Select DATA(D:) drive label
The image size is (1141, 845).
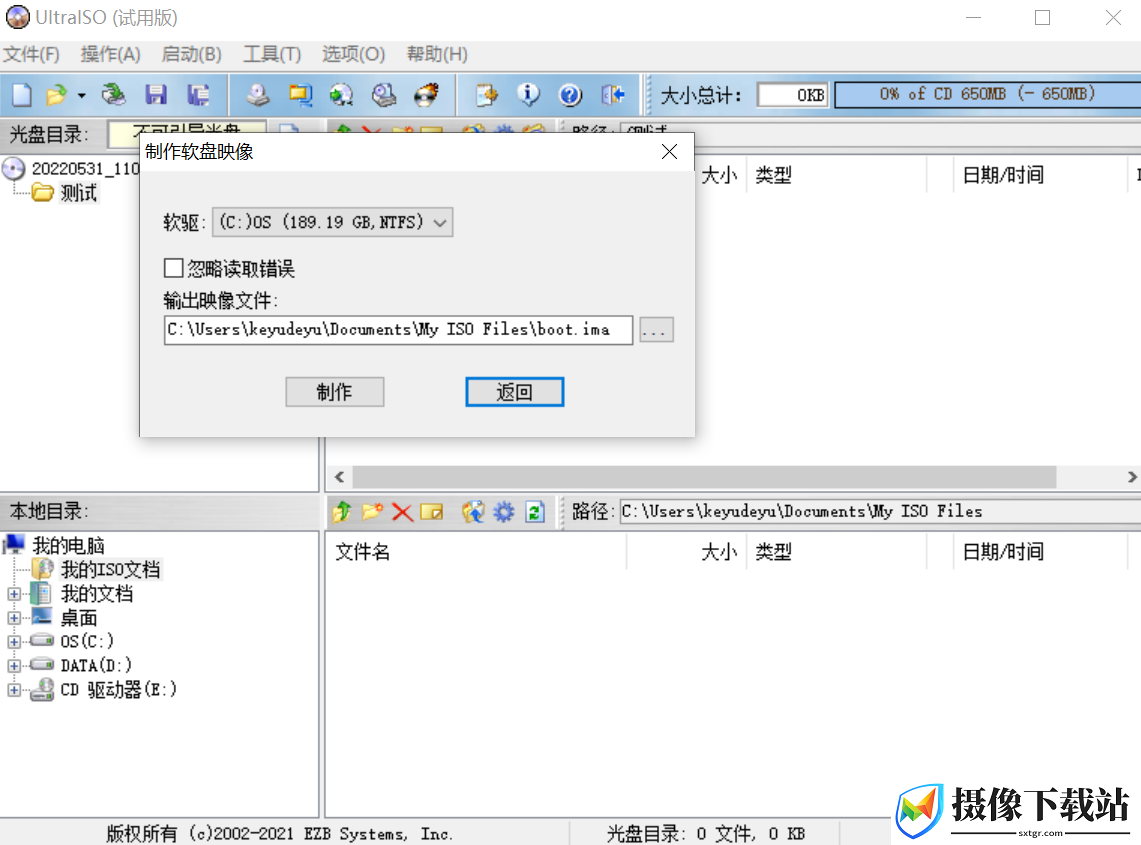97,665
